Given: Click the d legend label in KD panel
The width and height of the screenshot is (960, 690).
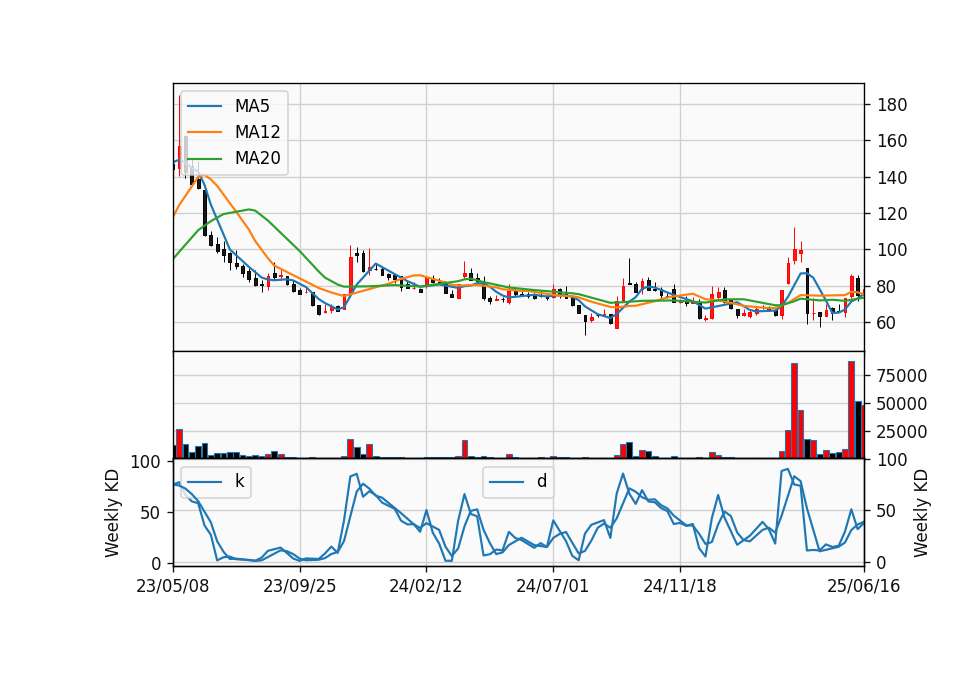Looking at the screenshot, I should tap(542, 481).
